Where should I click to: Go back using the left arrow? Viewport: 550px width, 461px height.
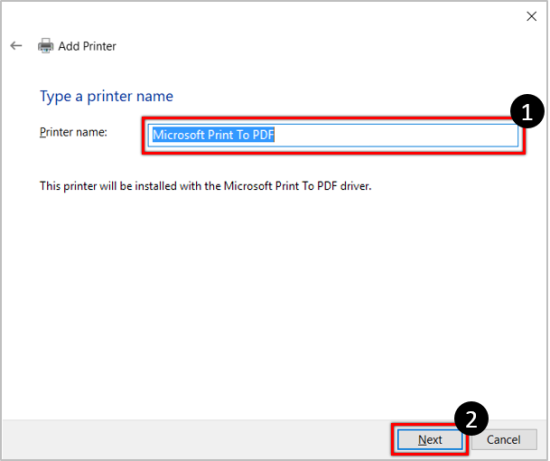click(x=16, y=46)
